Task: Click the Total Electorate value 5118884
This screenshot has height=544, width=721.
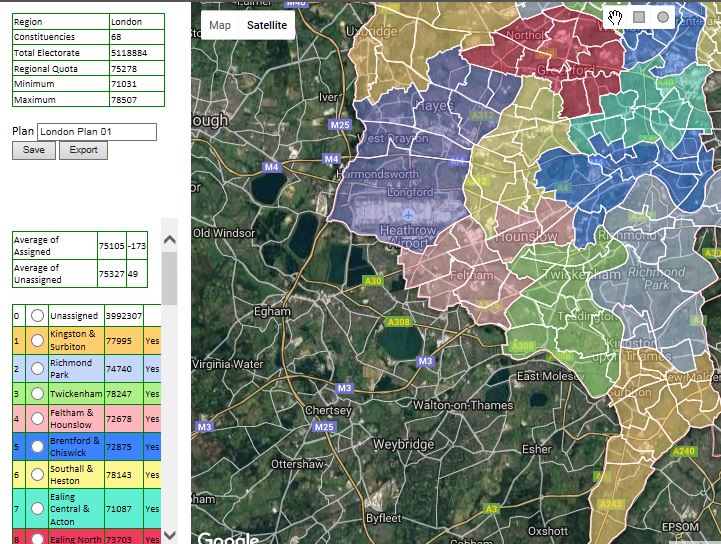Action: (129, 53)
